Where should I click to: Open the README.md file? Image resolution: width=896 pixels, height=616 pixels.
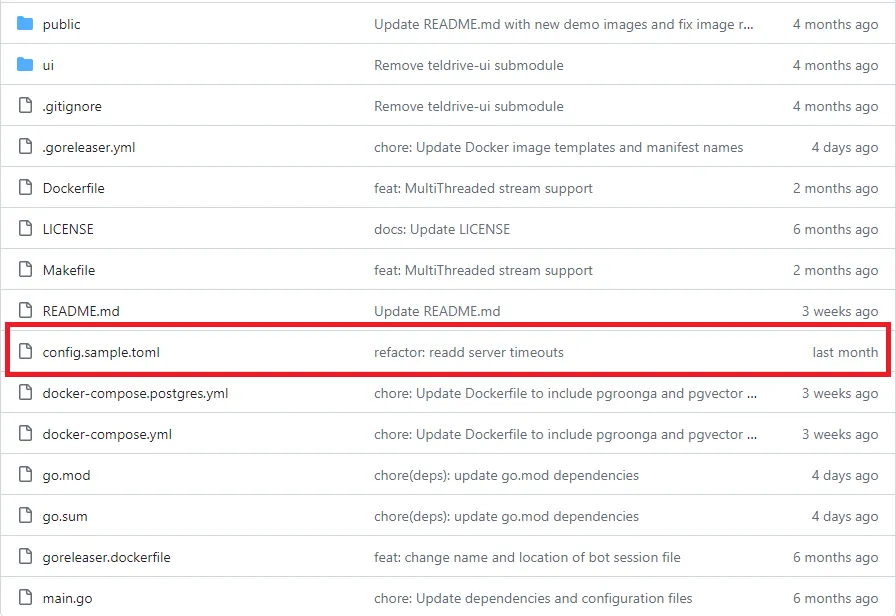(x=81, y=311)
